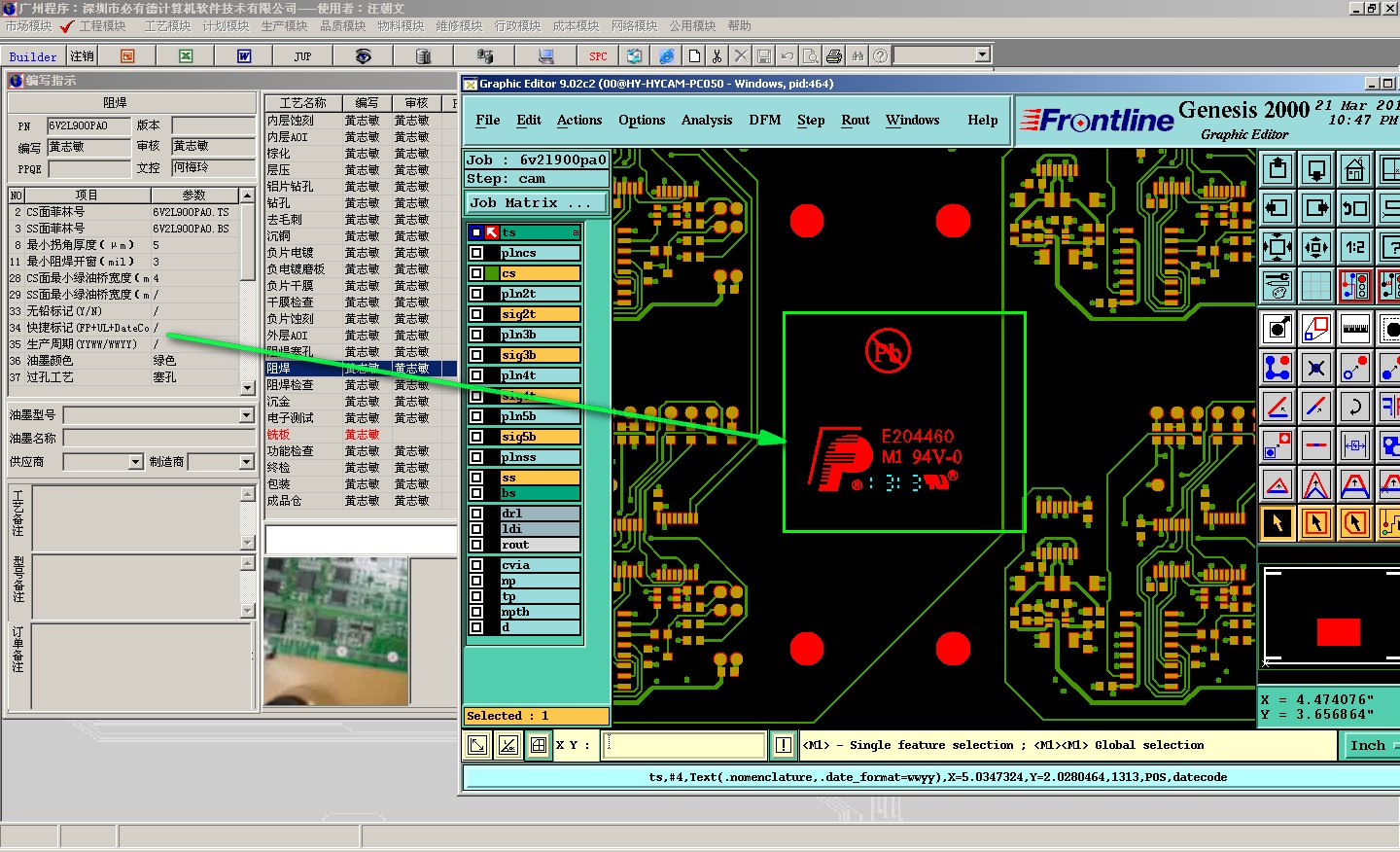Toggle the plnss layer checkbox
The height and width of the screenshot is (852, 1400).
point(476,457)
